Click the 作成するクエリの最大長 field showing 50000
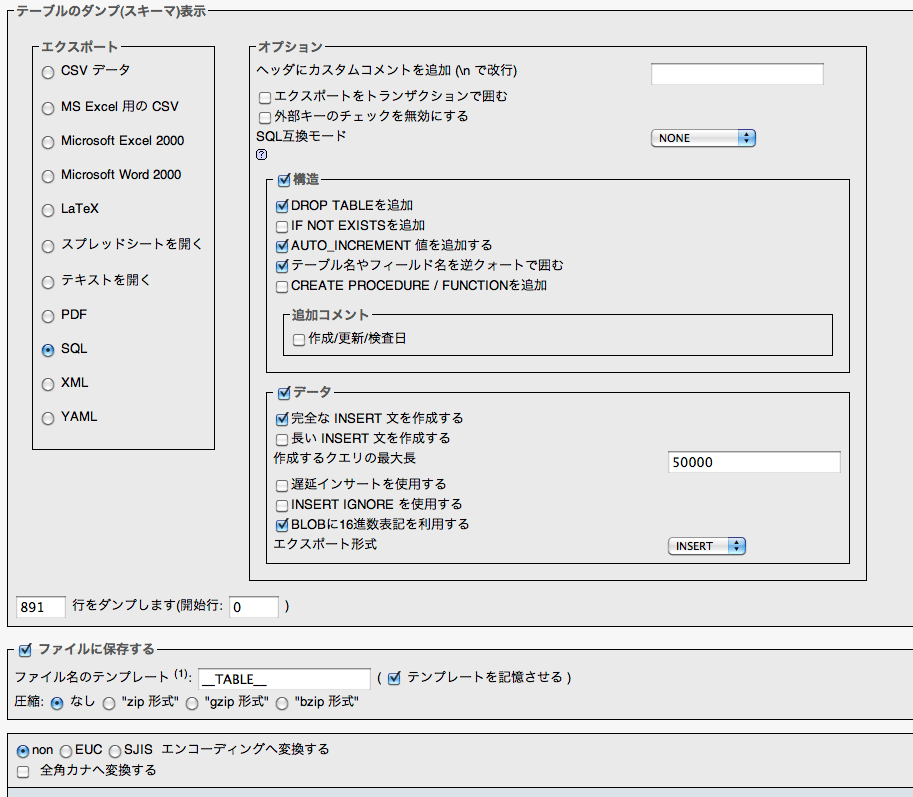 point(753,462)
